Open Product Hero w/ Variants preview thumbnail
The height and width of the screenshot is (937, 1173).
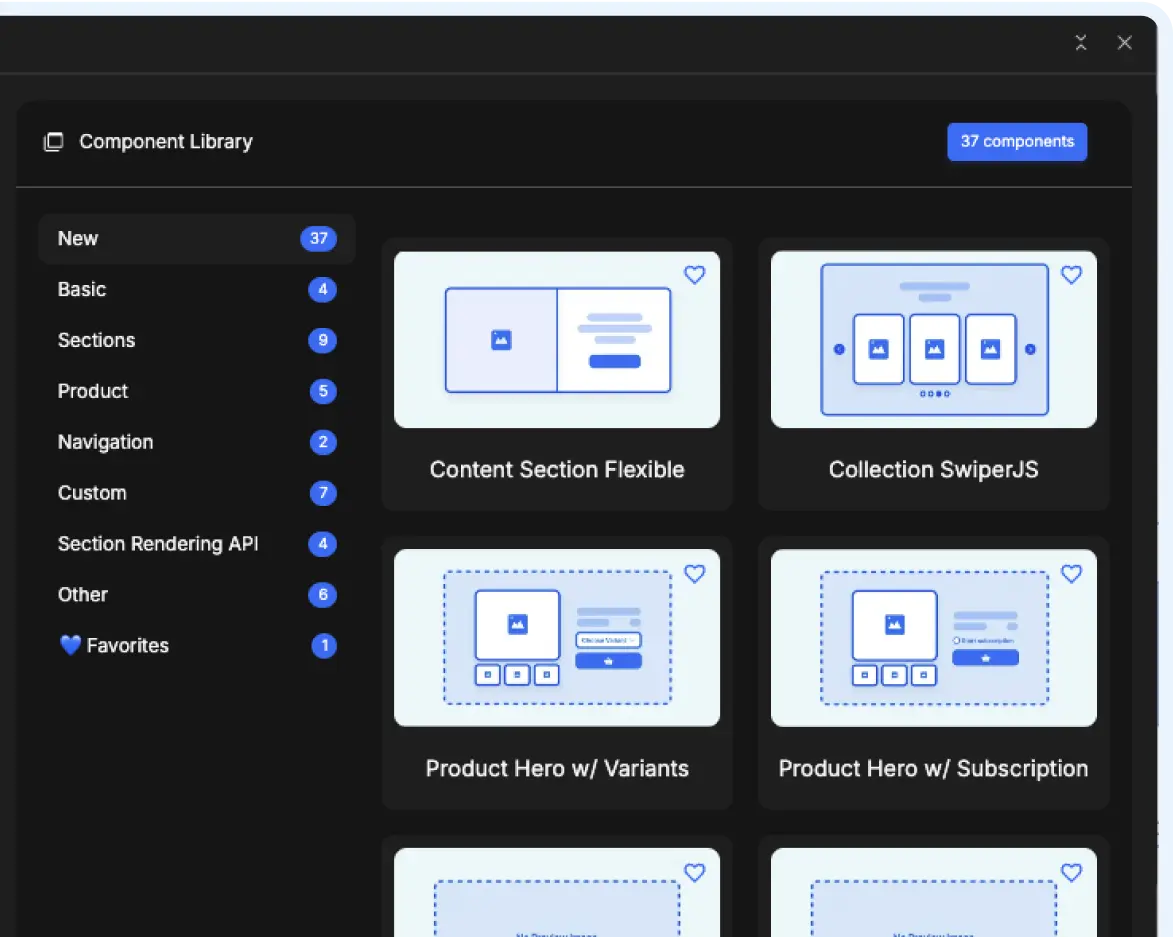(x=557, y=638)
